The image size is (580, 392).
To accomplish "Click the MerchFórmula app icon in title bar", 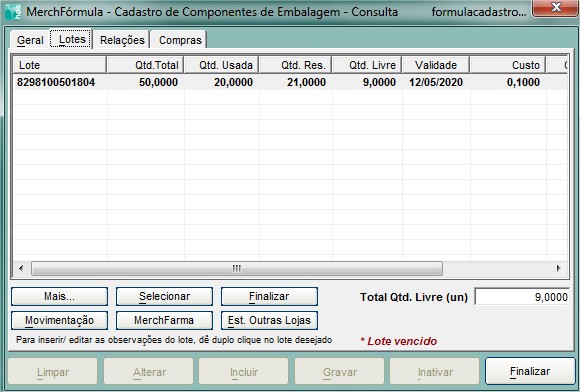I will (13, 12).
